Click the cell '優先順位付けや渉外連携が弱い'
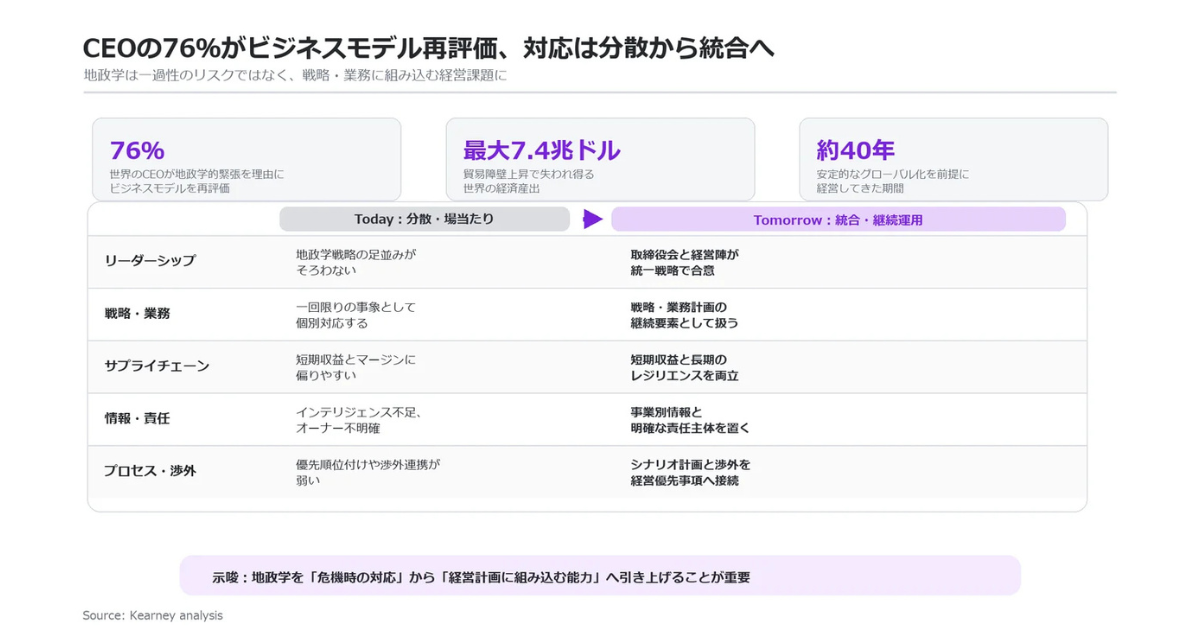This screenshot has width=1200, height=630. tap(367, 472)
